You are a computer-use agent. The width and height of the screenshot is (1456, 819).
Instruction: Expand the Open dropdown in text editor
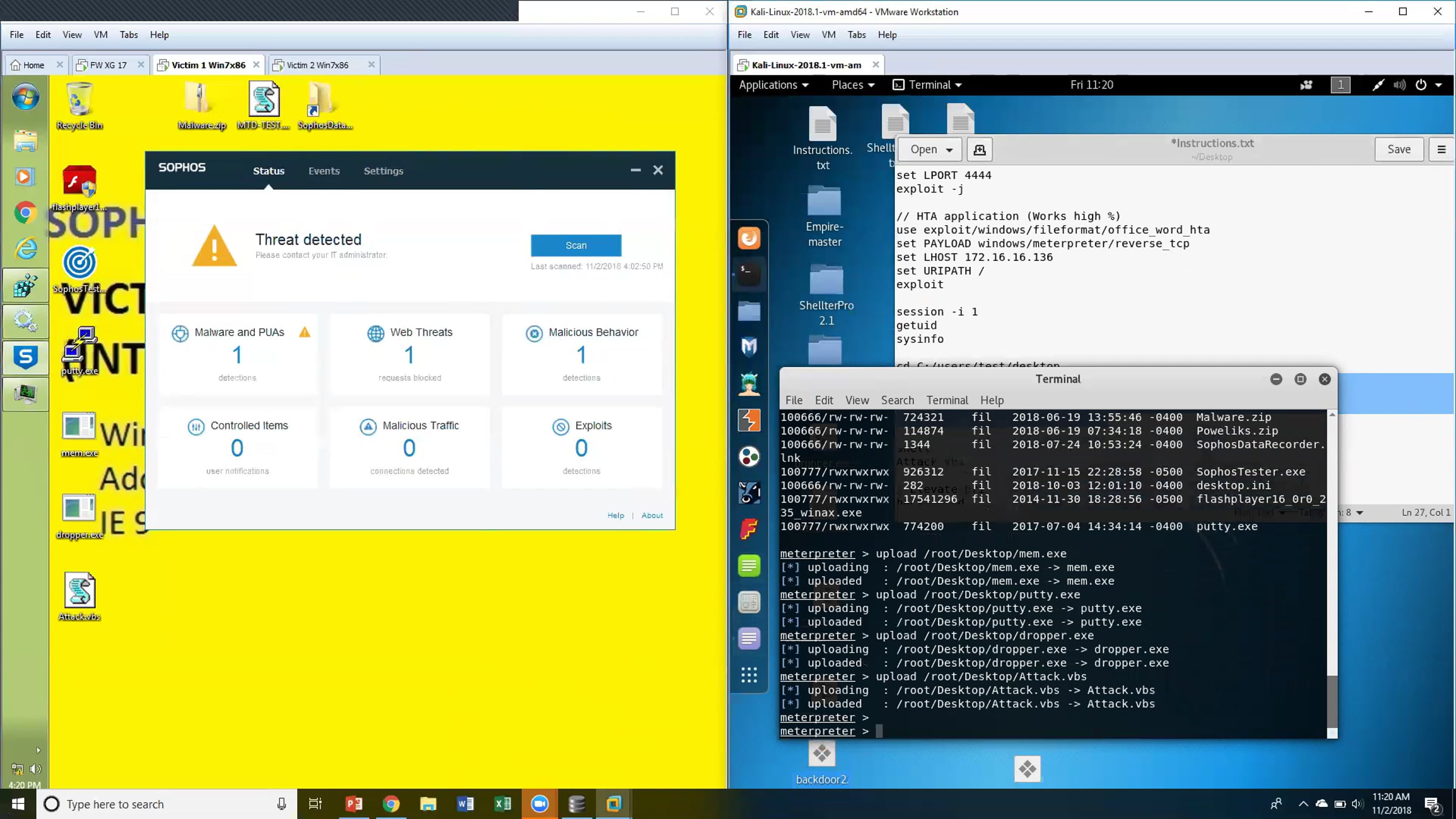coord(931,149)
